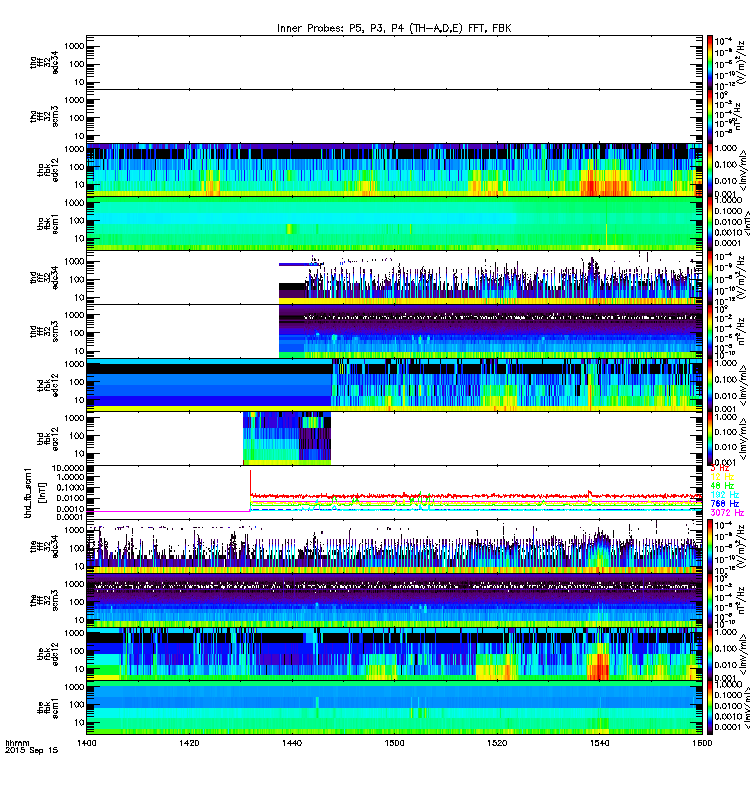This screenshot has height=800, width=750.
Task: Click the color bar beside the fbk edc12 panel
Action: (710, 654)
